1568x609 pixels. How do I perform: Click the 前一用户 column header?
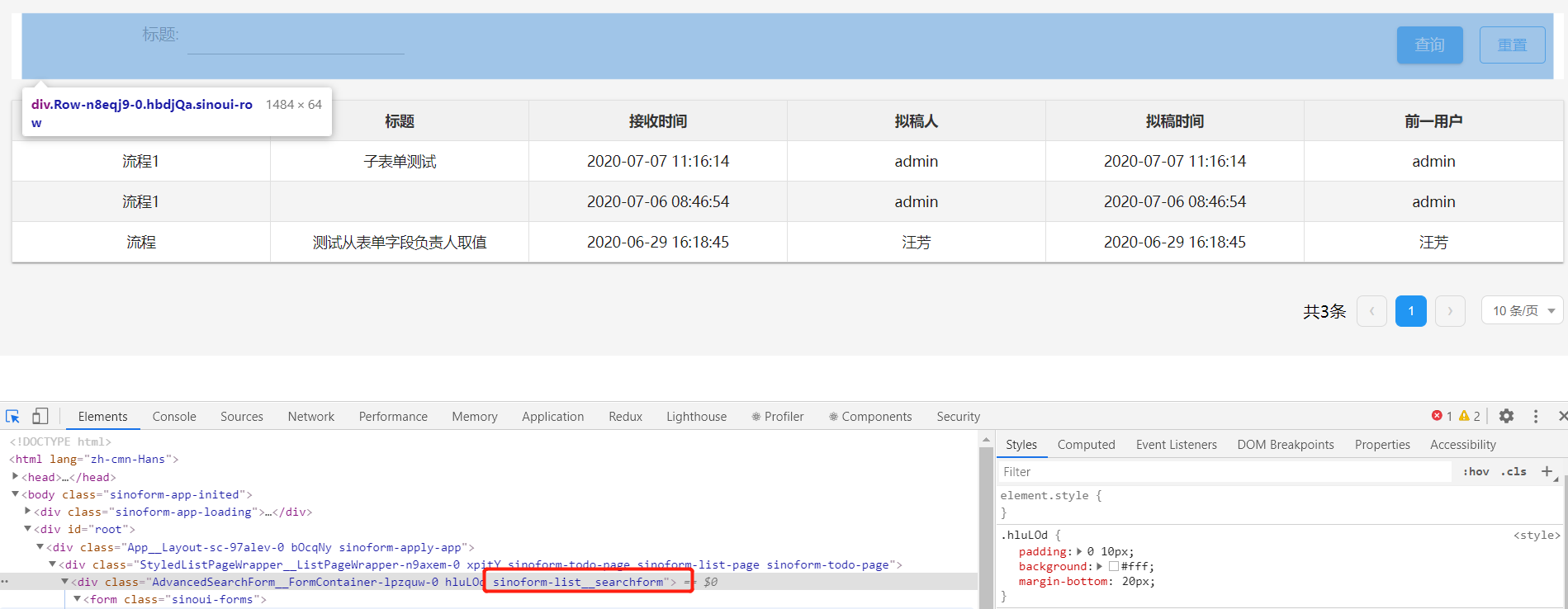[1433, 121]
